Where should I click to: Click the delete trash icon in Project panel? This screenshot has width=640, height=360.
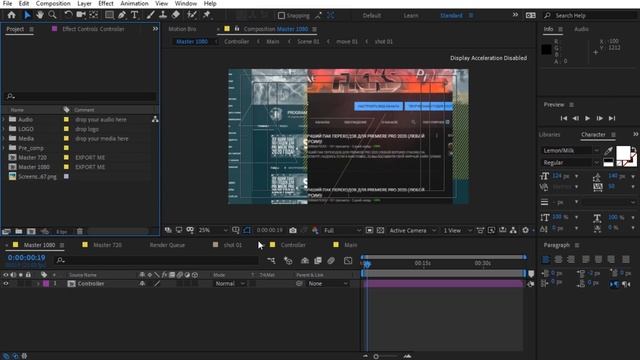click(80, 231)
